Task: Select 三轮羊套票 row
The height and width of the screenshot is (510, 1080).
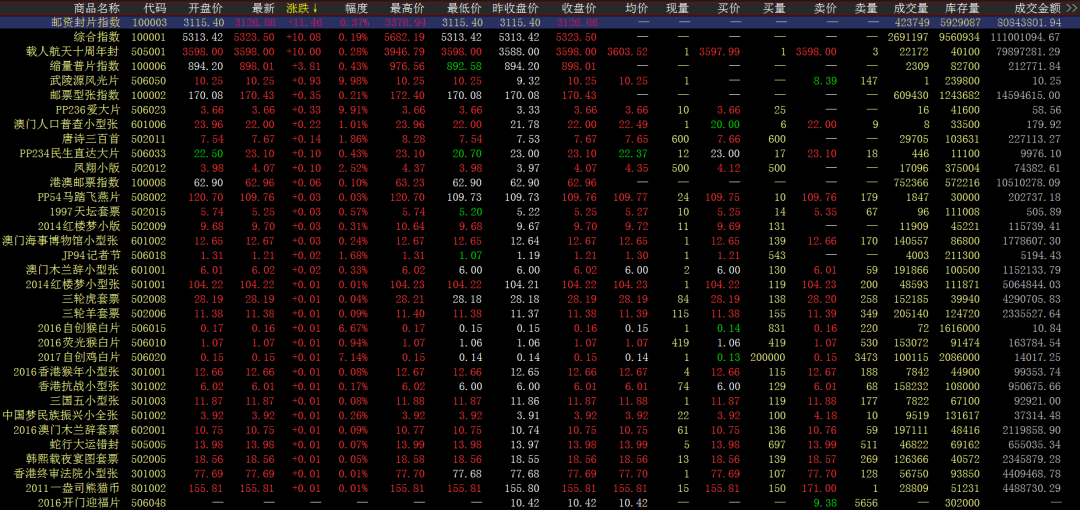Action: (540, 313)
